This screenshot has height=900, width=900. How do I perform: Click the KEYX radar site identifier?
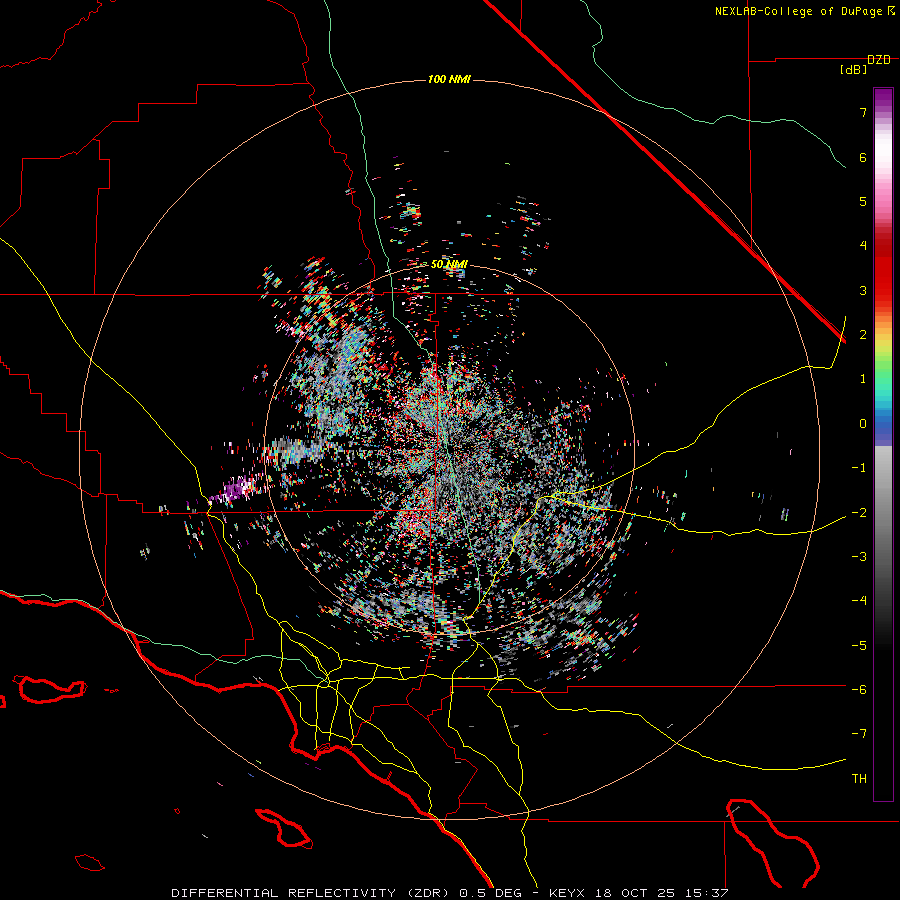click(567, 893)
